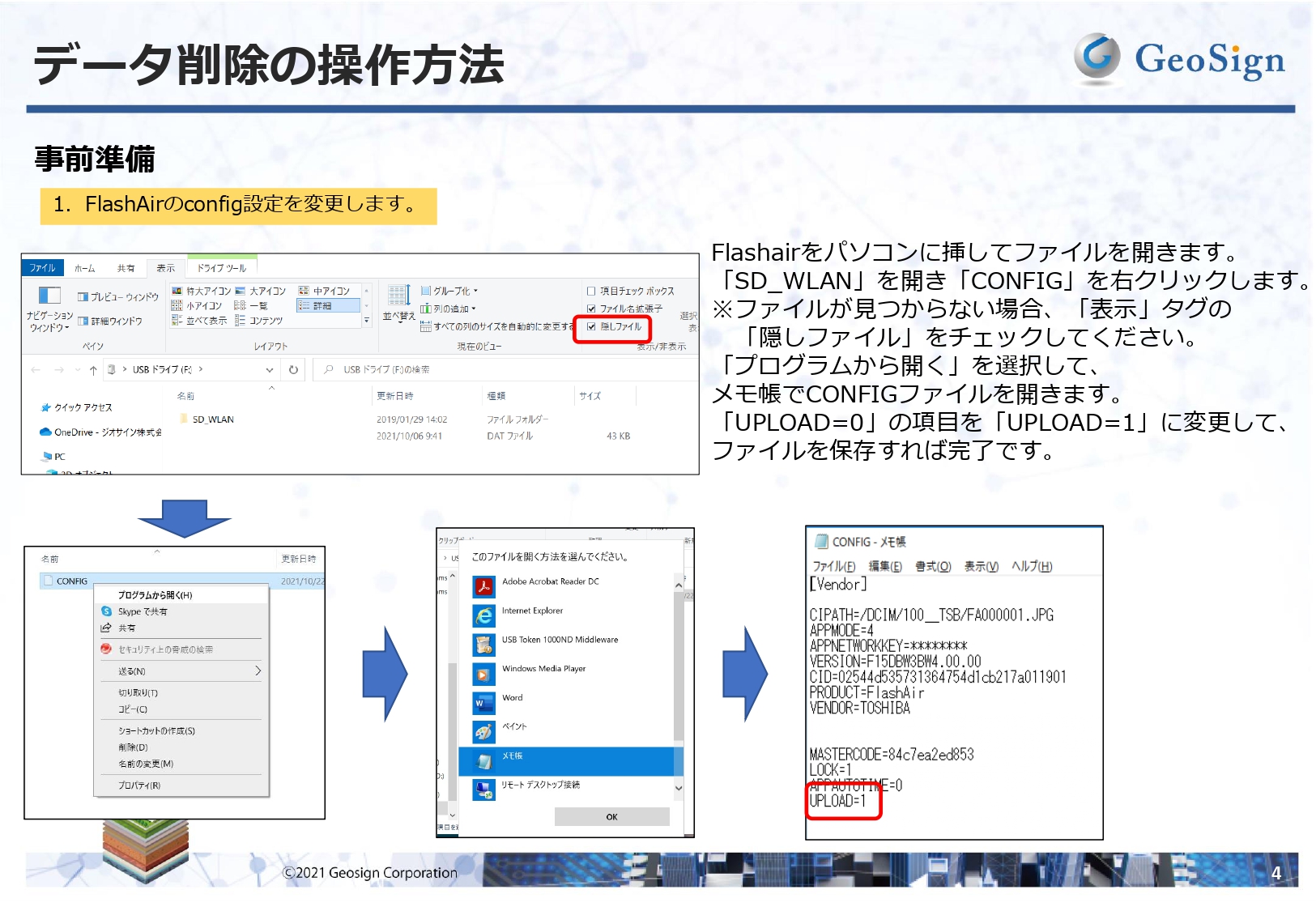Select Notepad (メモ帳) in app list
The height and width of the screenshot is (911, 1316).
[x=571, y=761]
